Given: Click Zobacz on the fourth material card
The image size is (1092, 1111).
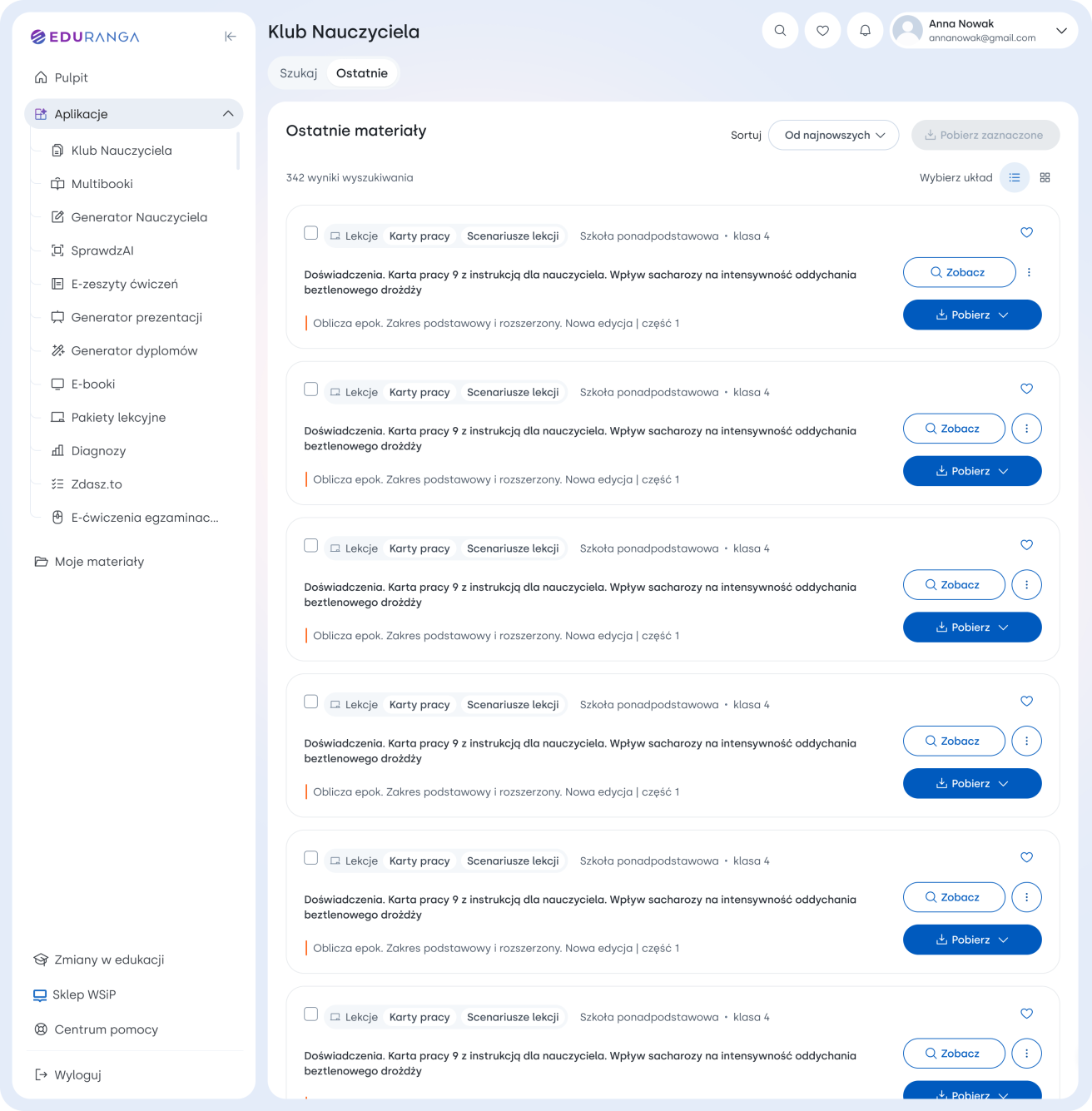Looking at the screenshot, I should [x=954, y=741].
